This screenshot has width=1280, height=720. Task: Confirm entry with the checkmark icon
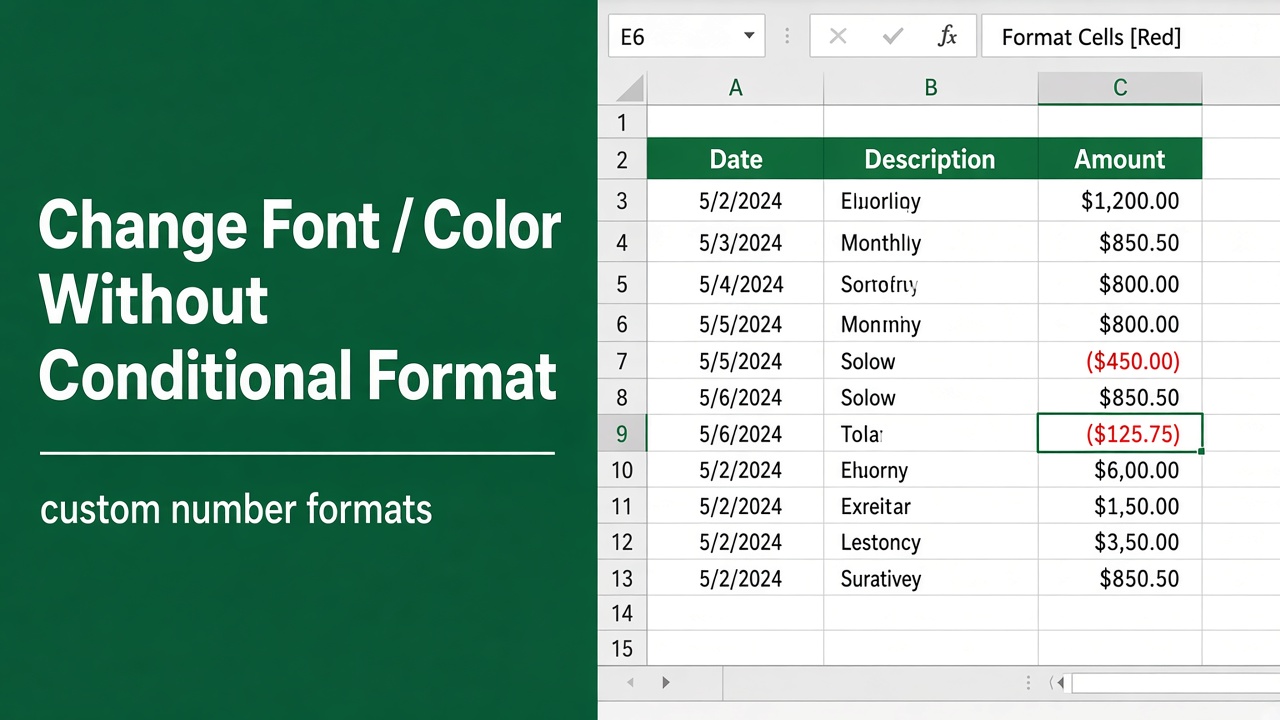point(893,37)
